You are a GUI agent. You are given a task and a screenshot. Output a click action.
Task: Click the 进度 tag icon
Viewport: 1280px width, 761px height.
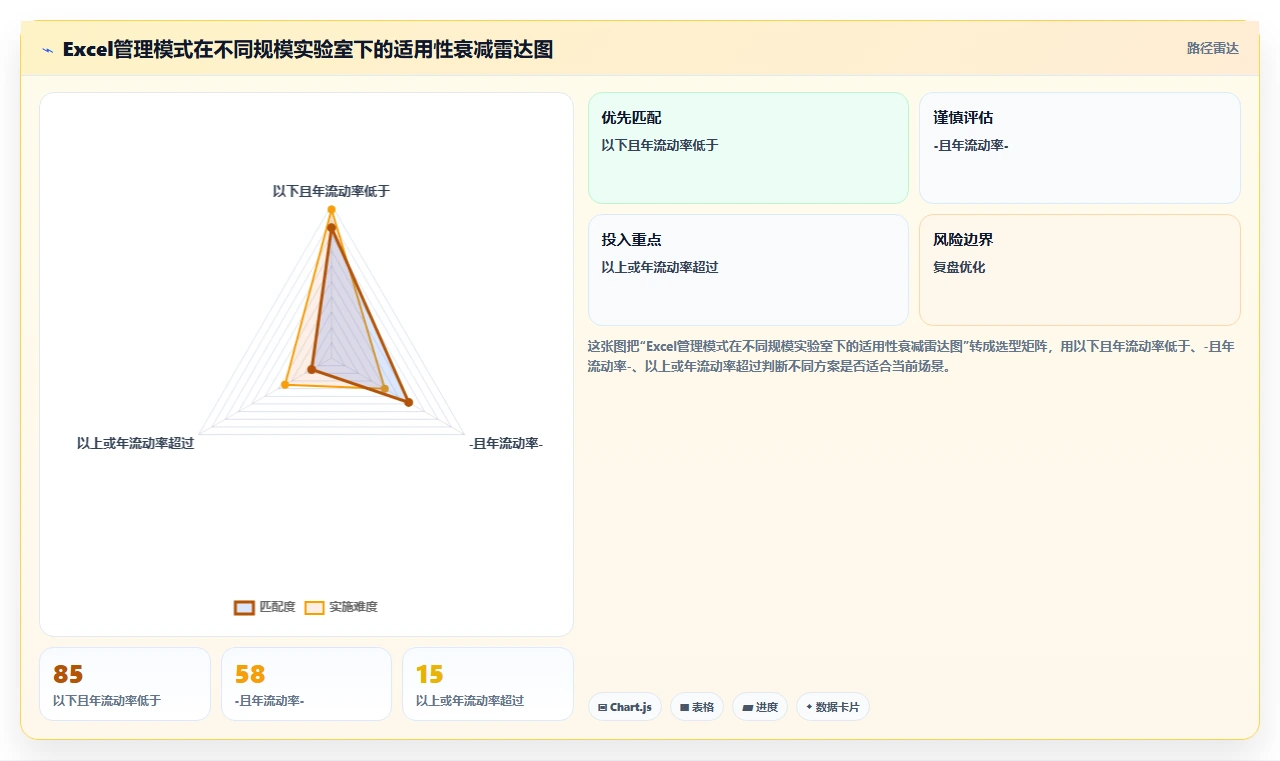pos(747,707)
